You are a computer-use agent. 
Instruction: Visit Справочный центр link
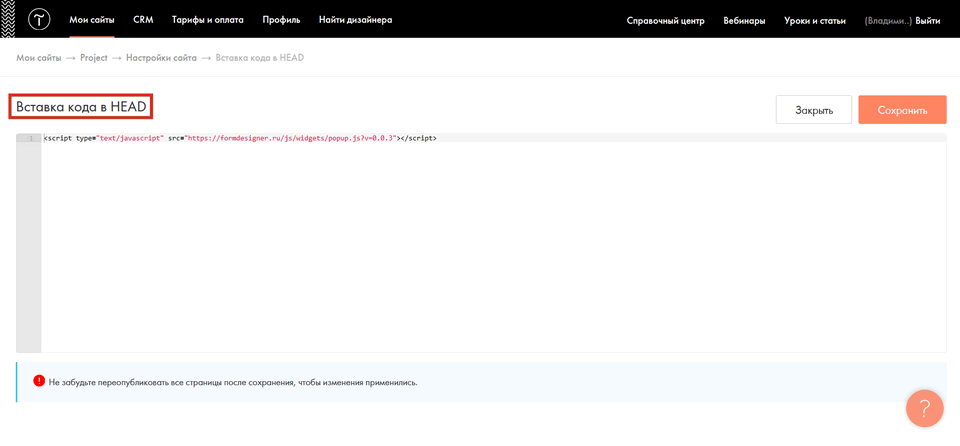[x=665, y=21]
